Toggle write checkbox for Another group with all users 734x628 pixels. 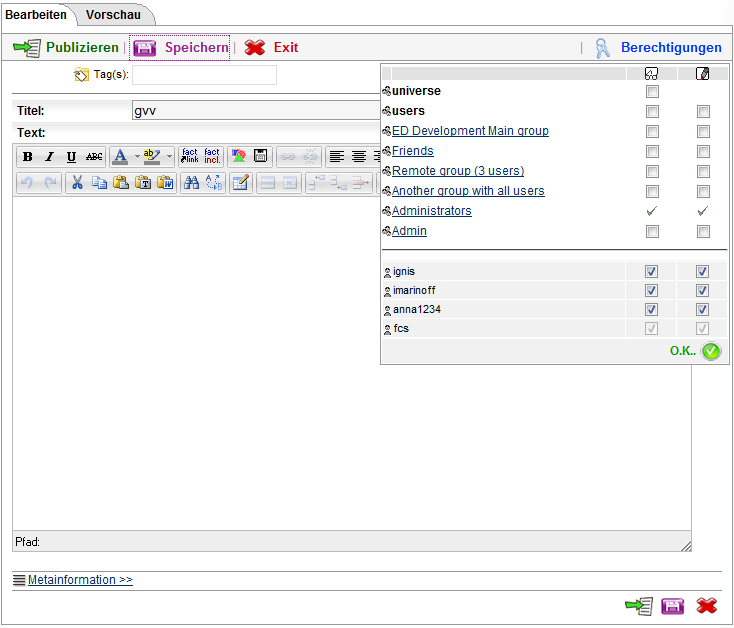tap(703, 191)
